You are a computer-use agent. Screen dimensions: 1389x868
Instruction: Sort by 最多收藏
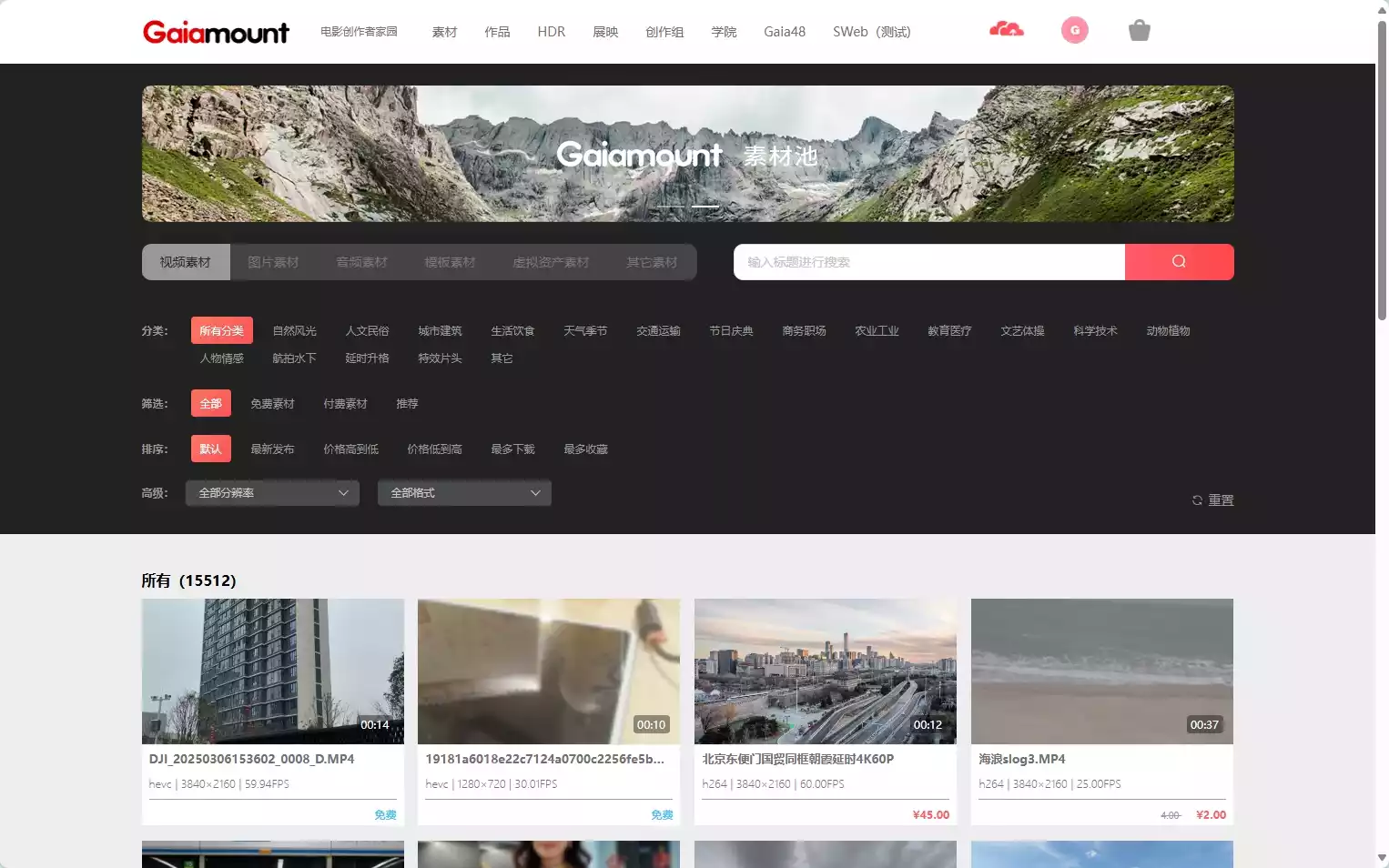pyautogui.click(x=586, y=449)
